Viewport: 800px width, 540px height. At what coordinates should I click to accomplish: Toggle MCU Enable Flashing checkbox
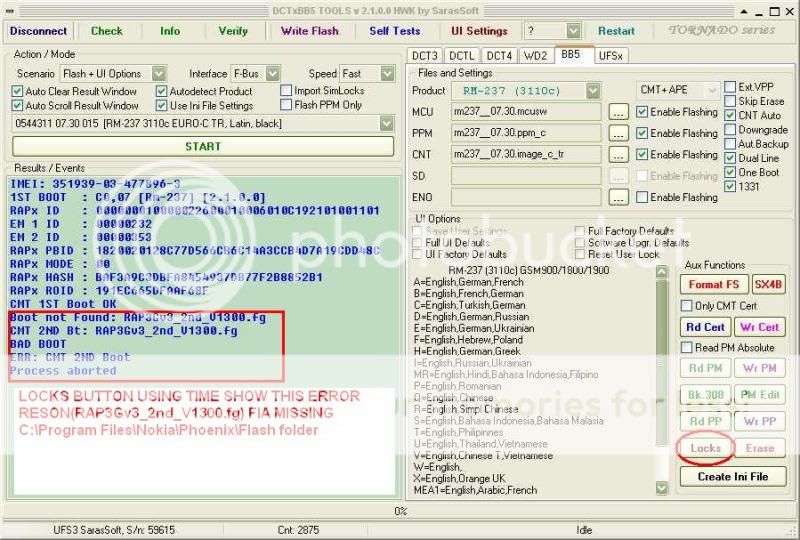coord(642,112)
